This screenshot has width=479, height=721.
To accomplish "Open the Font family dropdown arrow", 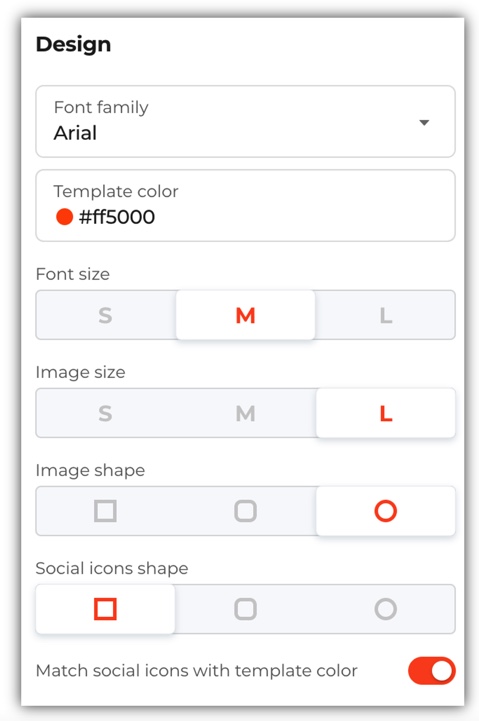I will click(x=424, y=122).
